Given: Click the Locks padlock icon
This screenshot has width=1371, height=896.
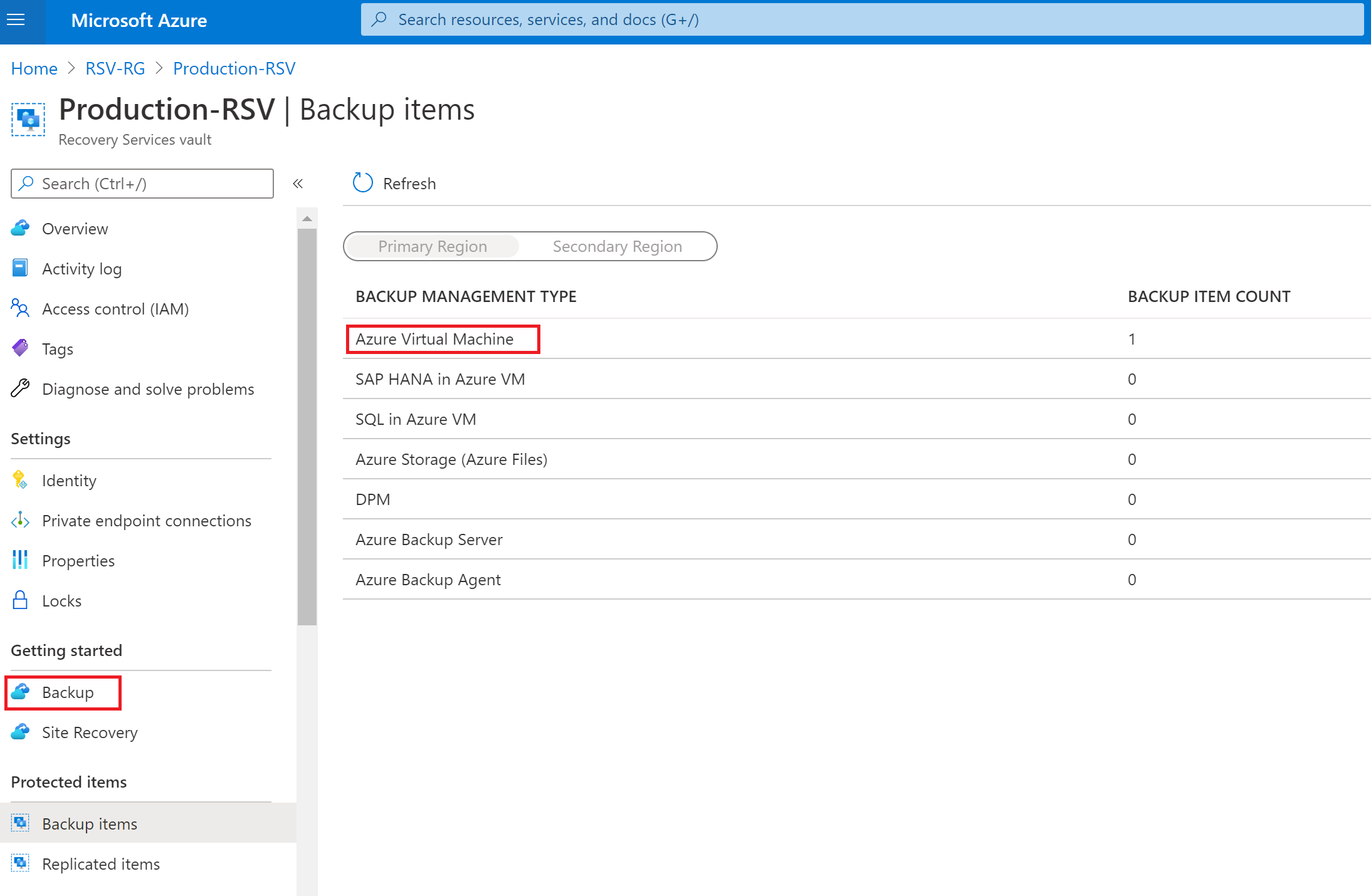Looking at the screenshot, I should (19, 600).
